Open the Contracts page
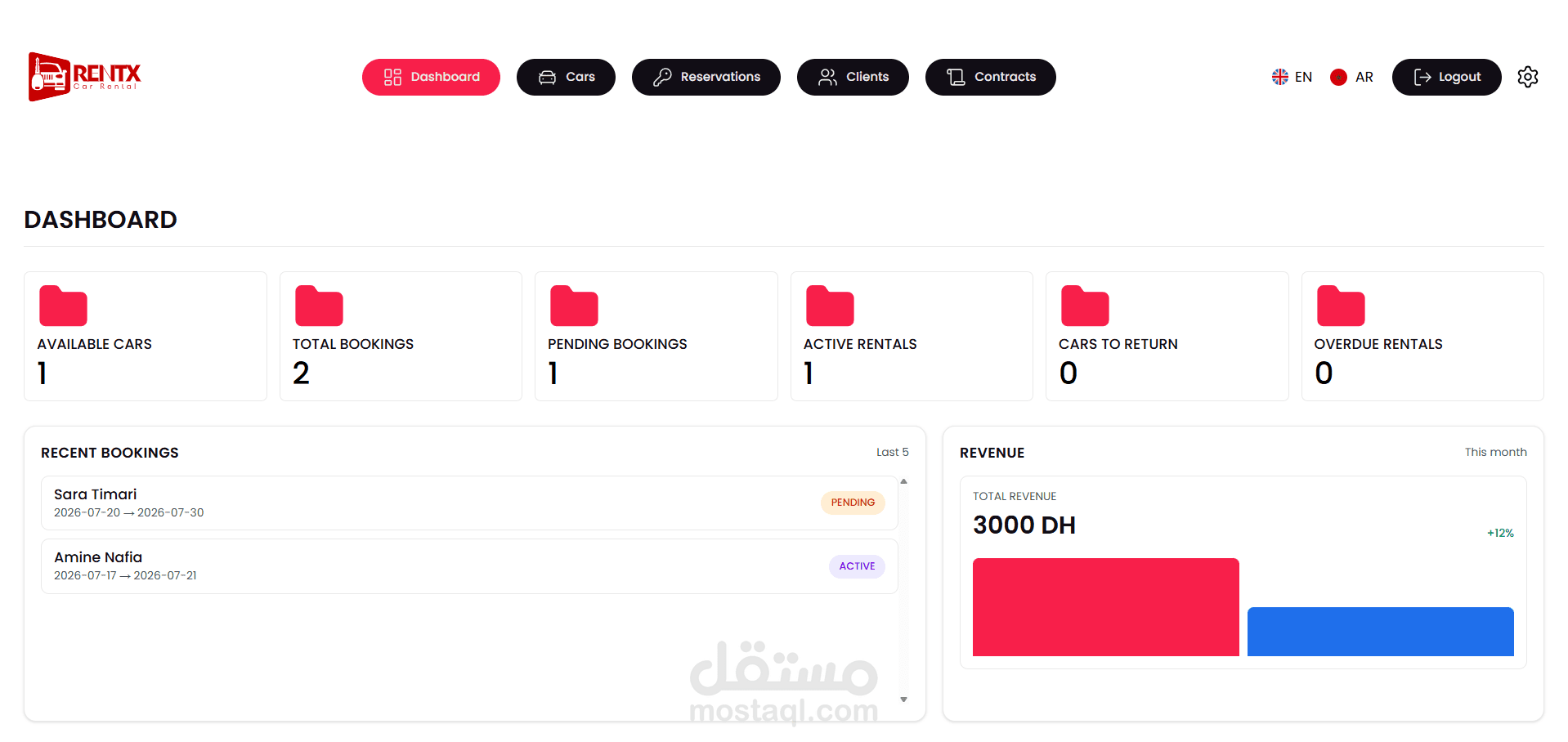The width and height of the screenshot is (1568, 742). 991,77
